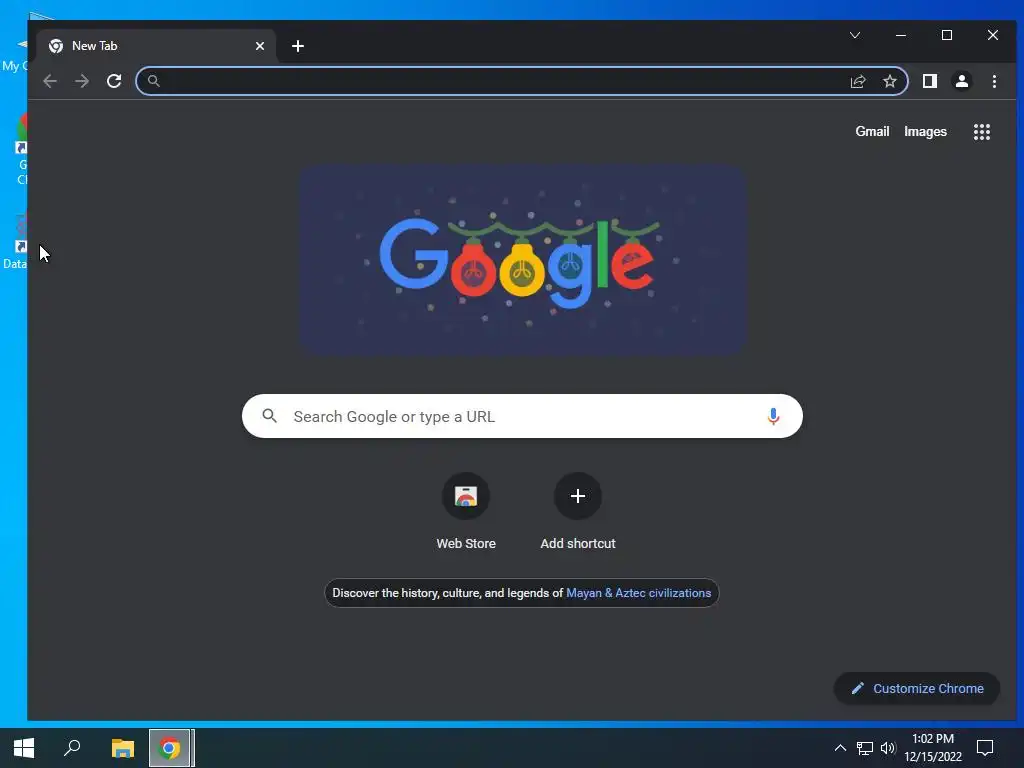Click the holiday Google doodle

point(522,259)
